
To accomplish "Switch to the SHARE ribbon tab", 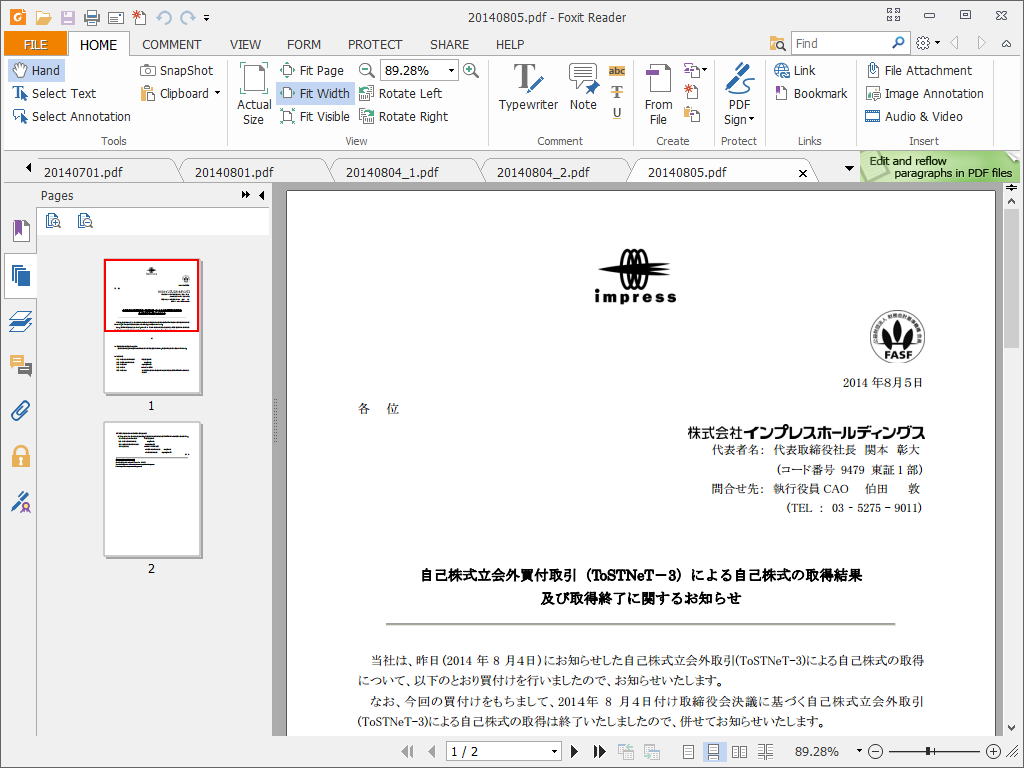I will tap(449, 44).
